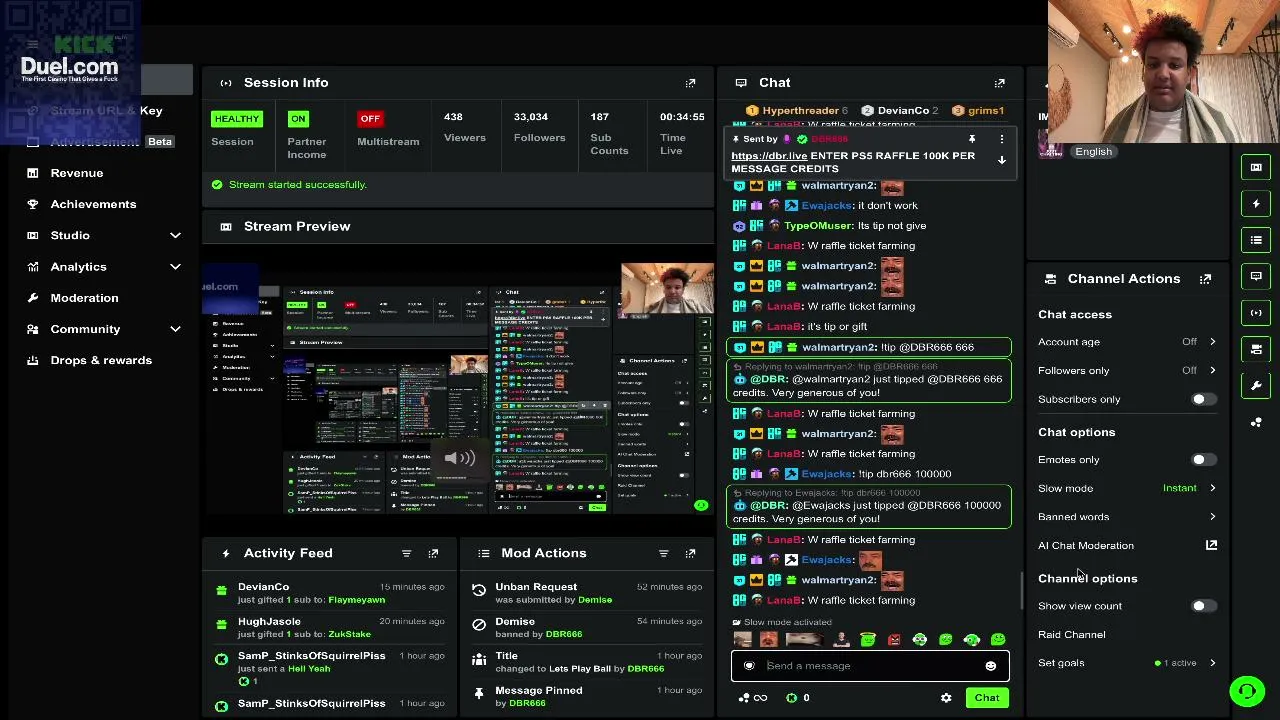Click the Stream Preview video thumbnail

(458, 388)
